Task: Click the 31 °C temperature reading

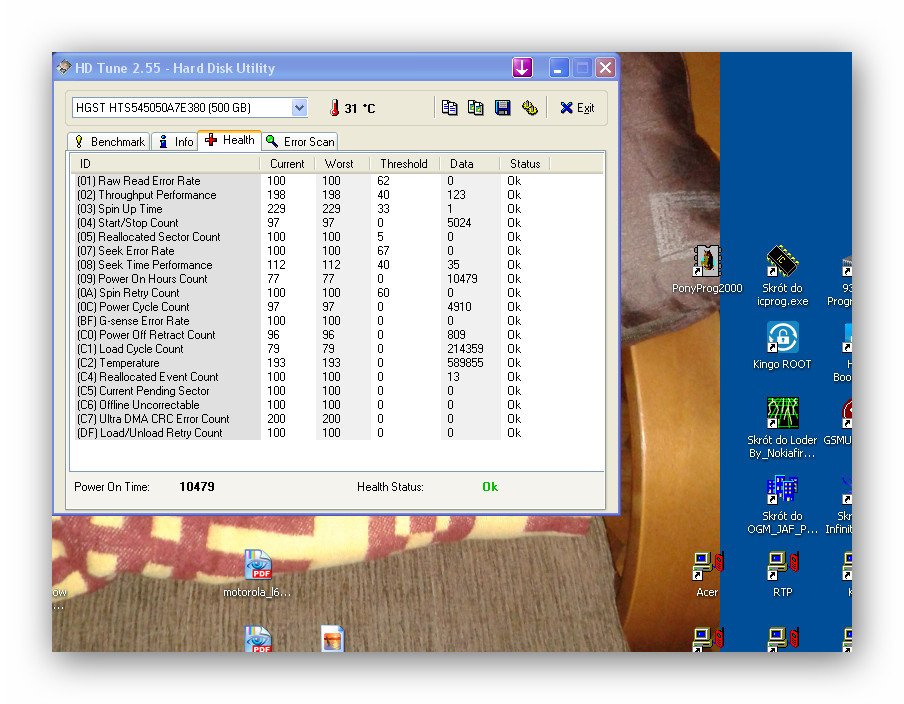Action: [x=360, y=108]
